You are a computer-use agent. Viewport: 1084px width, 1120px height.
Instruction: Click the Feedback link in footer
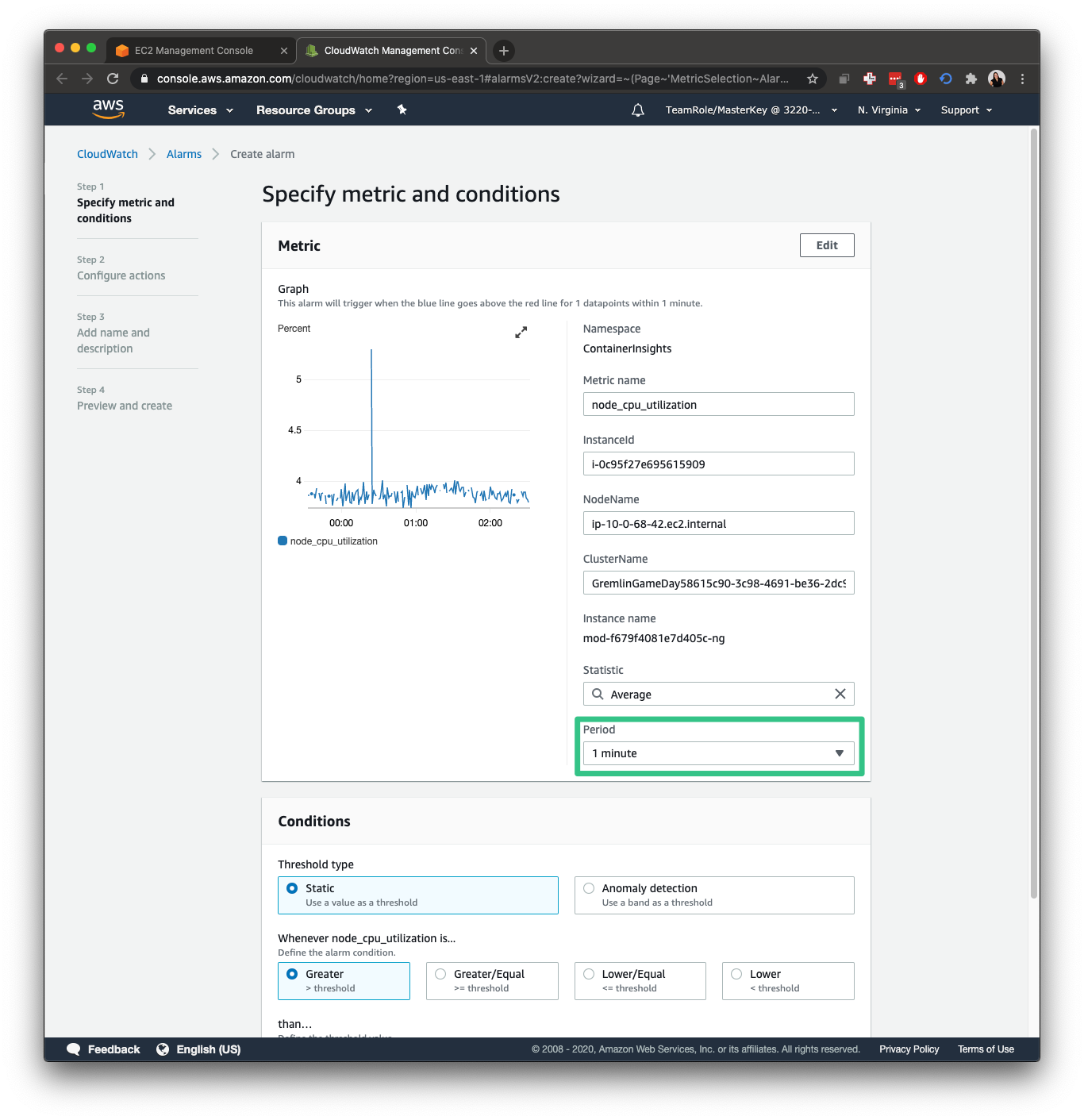tap(113, 1049)
